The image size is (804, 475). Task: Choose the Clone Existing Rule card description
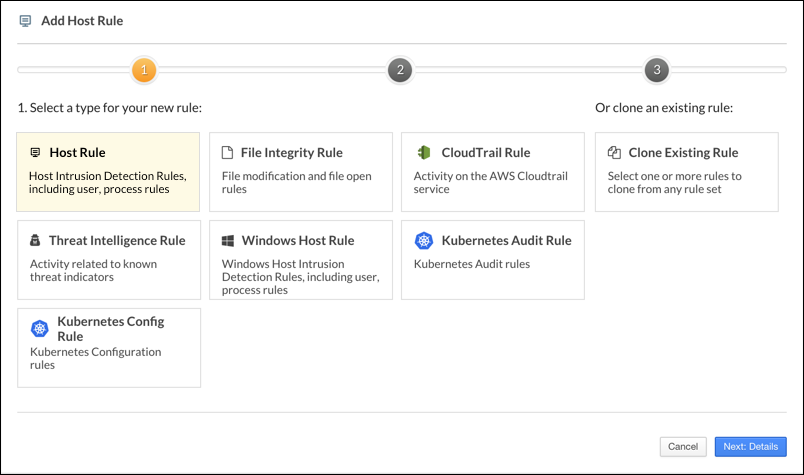(x=675, y=183)
